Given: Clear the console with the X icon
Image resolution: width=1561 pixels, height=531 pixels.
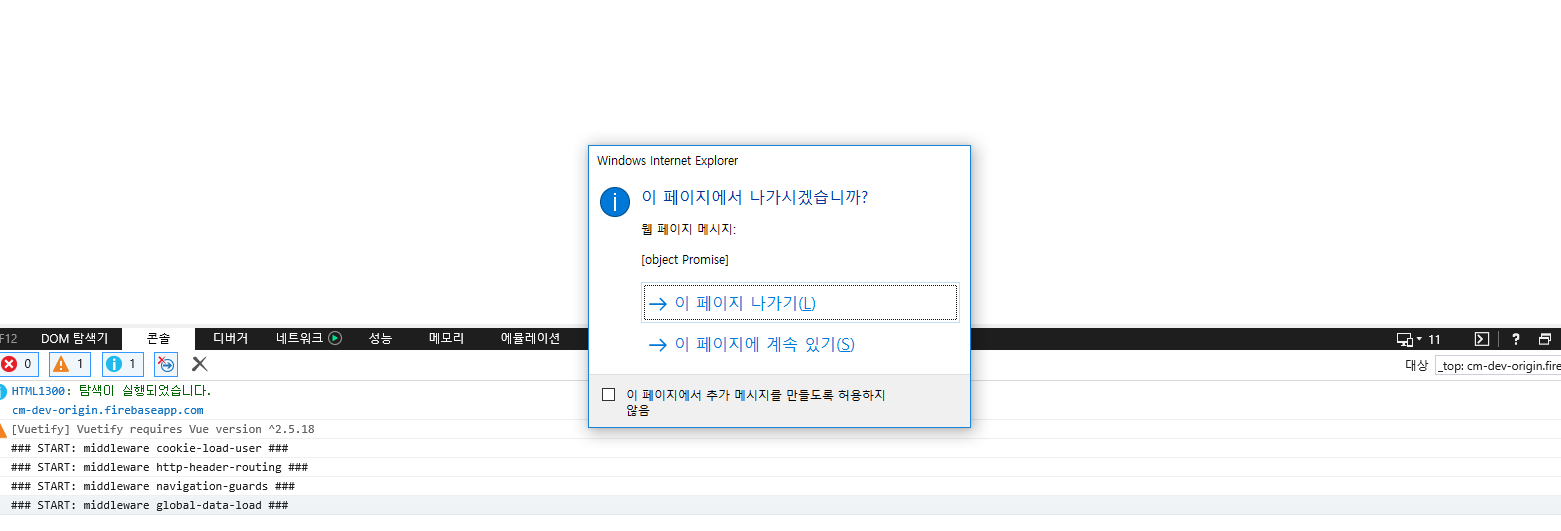Looking at the screenshot, I should pos(200,364).
